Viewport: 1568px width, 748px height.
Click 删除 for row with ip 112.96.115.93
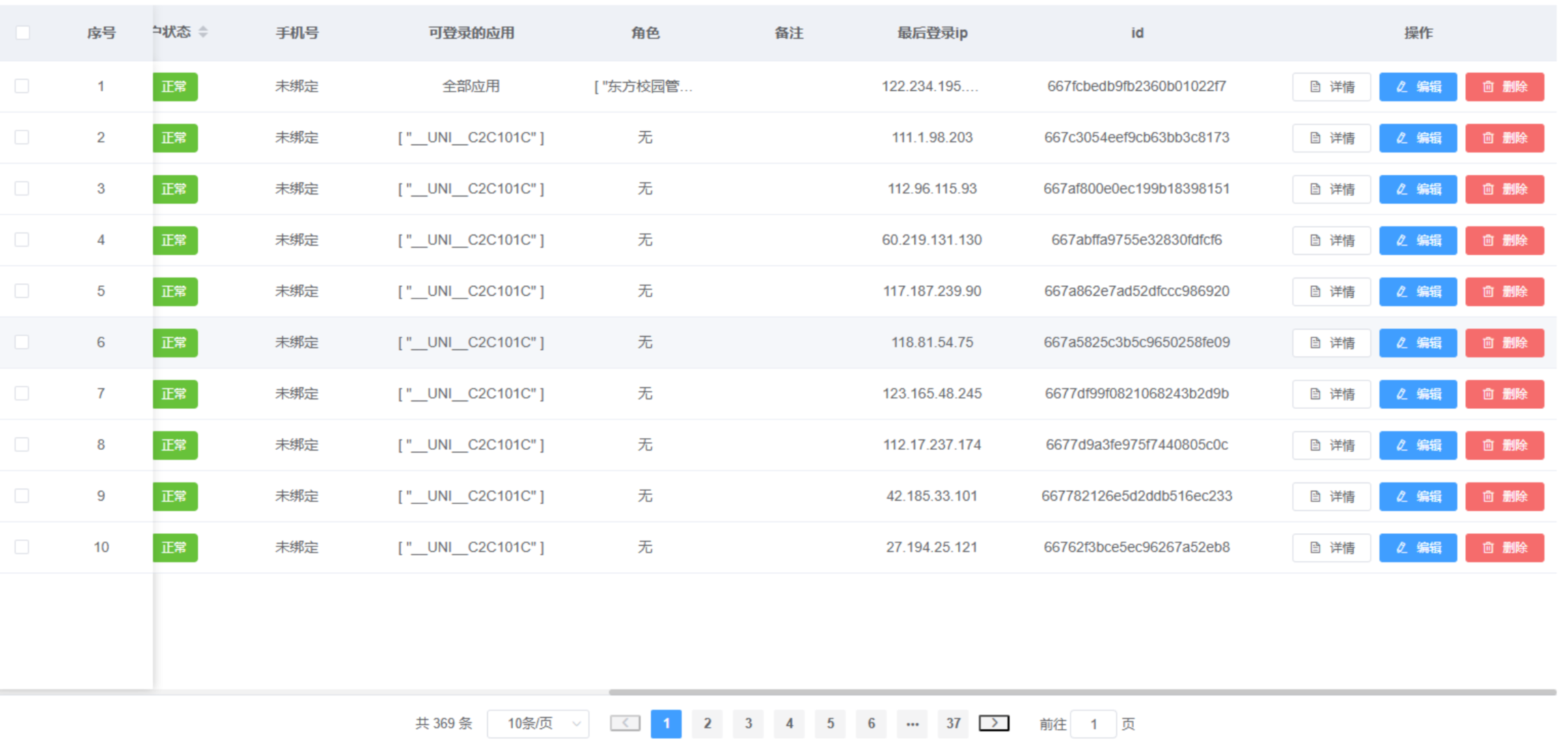click(1504, 189)
